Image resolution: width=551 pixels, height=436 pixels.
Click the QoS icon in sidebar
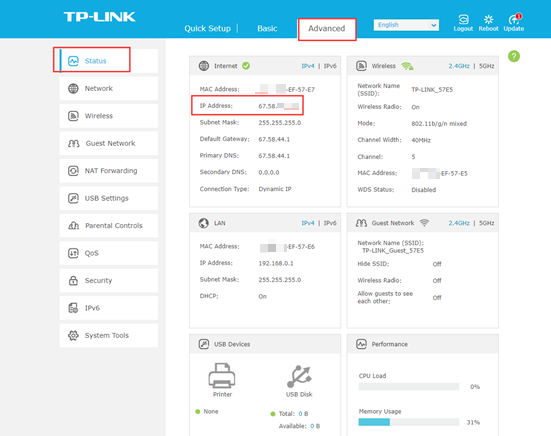point(73,253)
